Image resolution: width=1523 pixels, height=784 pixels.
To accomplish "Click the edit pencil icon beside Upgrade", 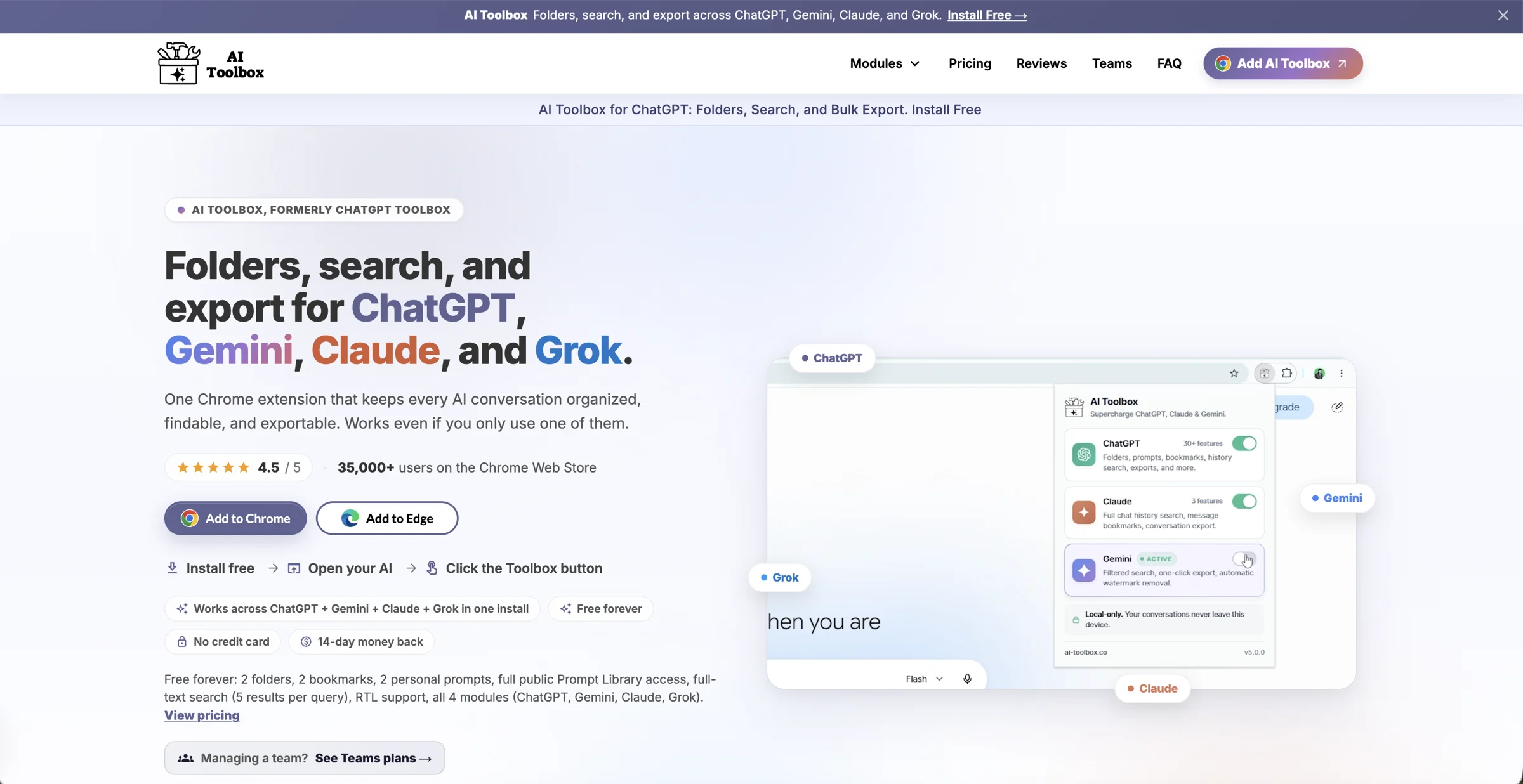I will click(1337, 407).
